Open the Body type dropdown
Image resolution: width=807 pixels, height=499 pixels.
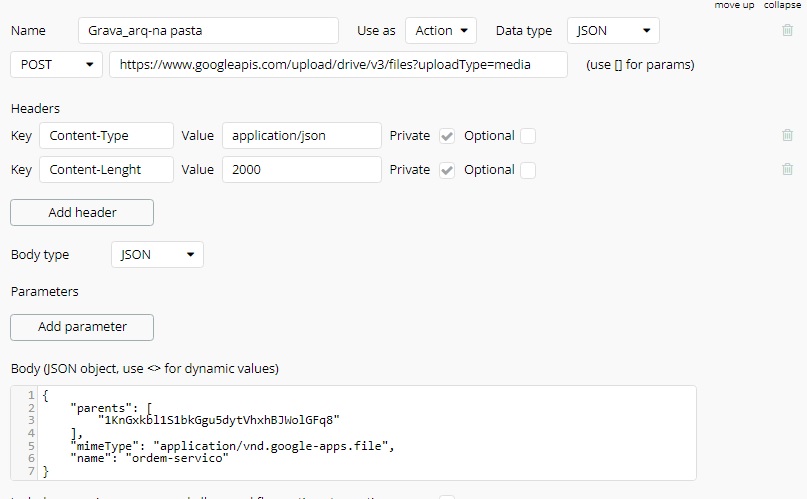click(157, 255)
